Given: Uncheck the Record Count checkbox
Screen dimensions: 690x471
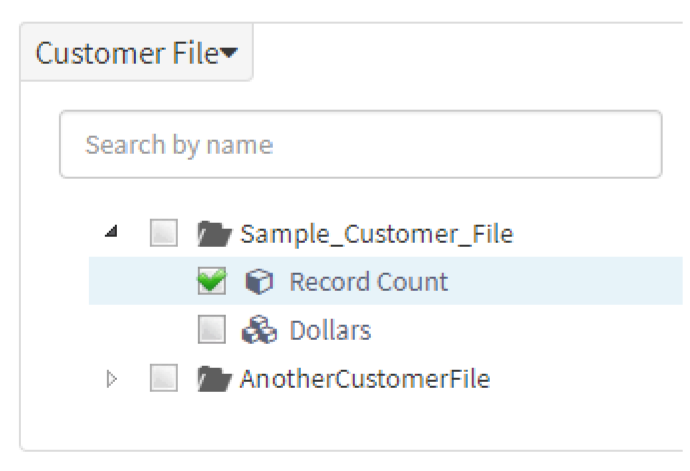Looking at the screenshot, I should pos(212,281).
